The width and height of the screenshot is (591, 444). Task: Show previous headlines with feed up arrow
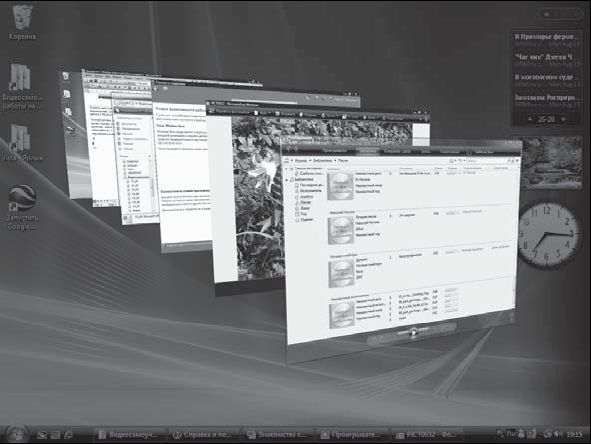(530, 119)
